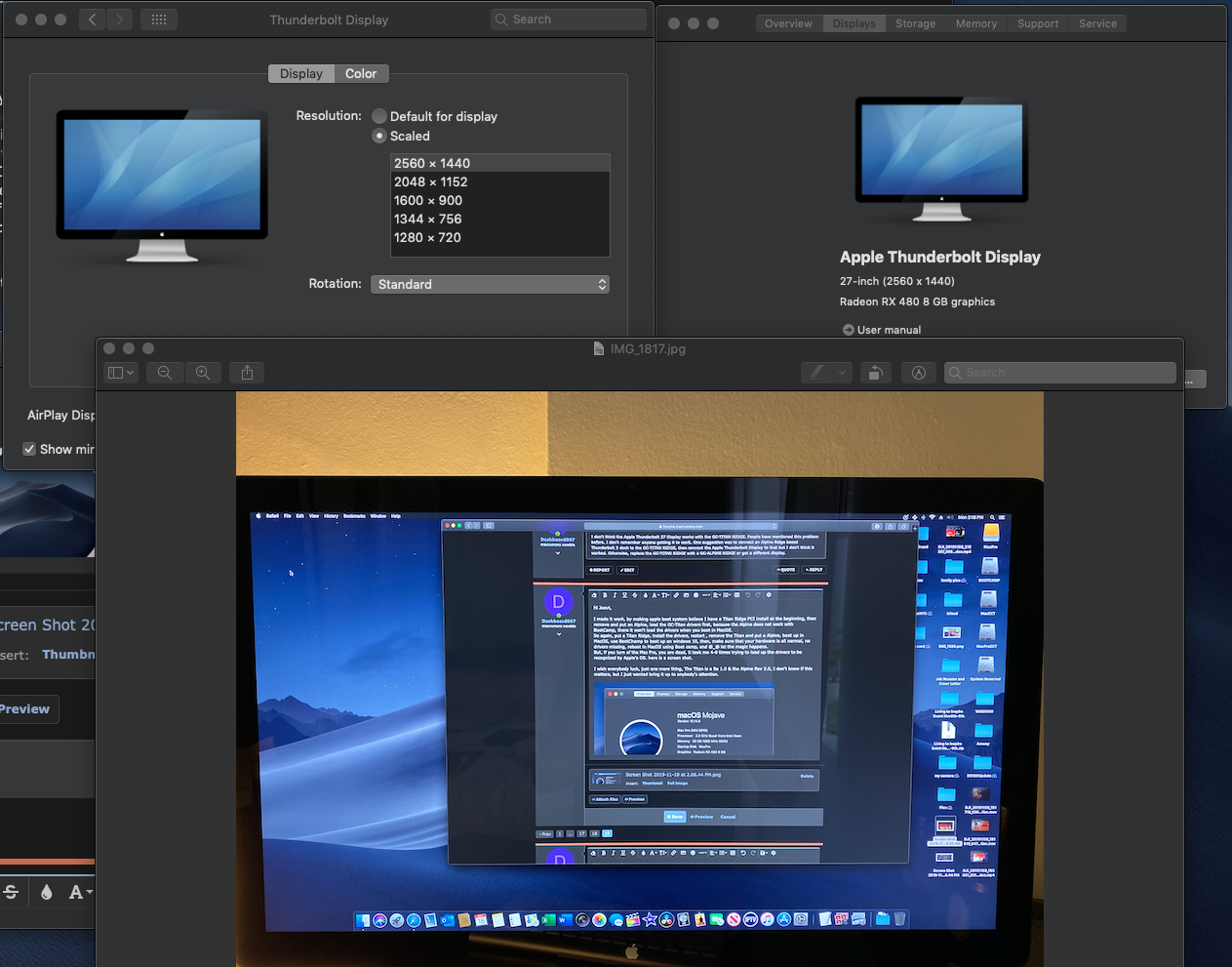Rotate the image left in Preview
1232x967 pixels.
point(876,373)
